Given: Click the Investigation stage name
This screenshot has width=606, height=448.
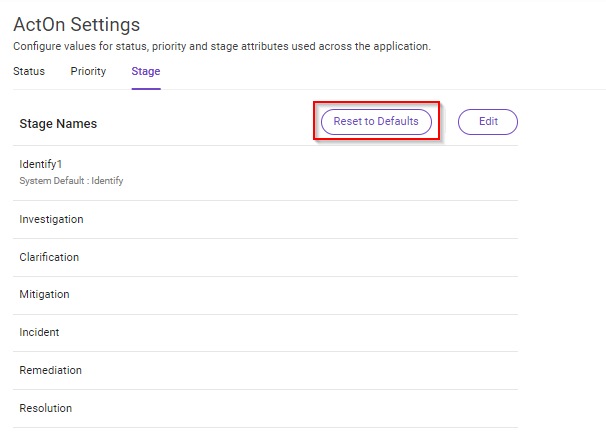Looking at the screenshot, I should [x=51, y=219].
